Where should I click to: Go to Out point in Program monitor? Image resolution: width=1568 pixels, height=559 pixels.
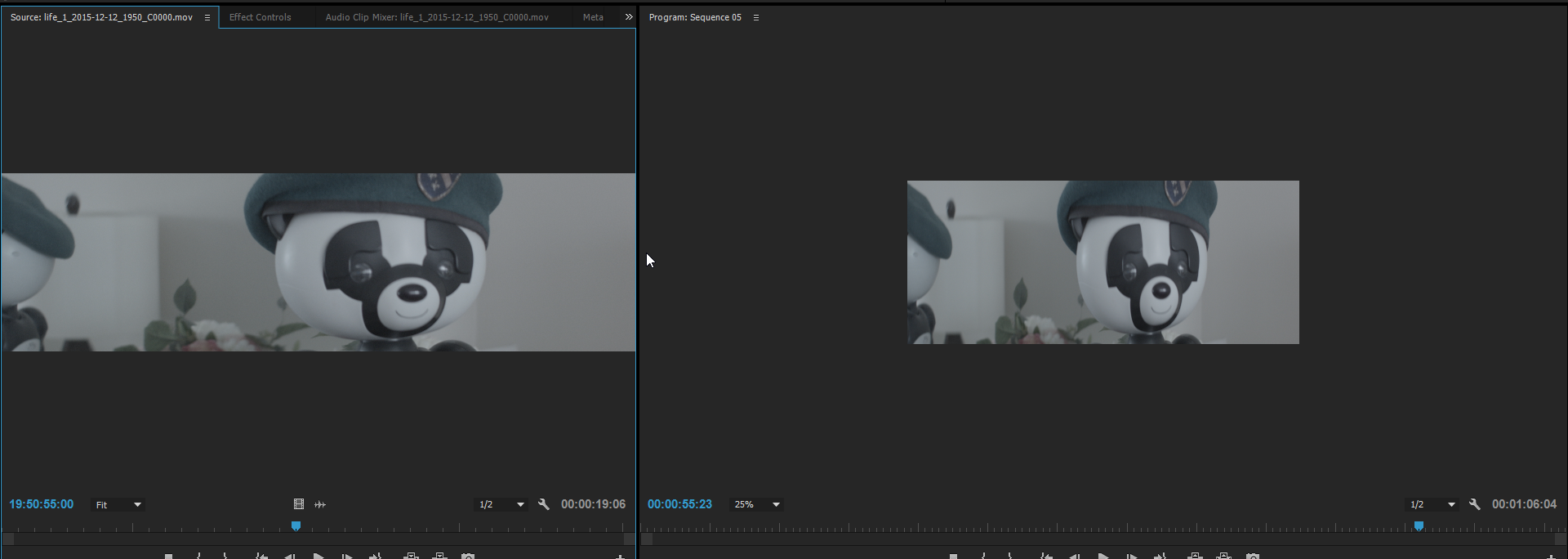1160,556
